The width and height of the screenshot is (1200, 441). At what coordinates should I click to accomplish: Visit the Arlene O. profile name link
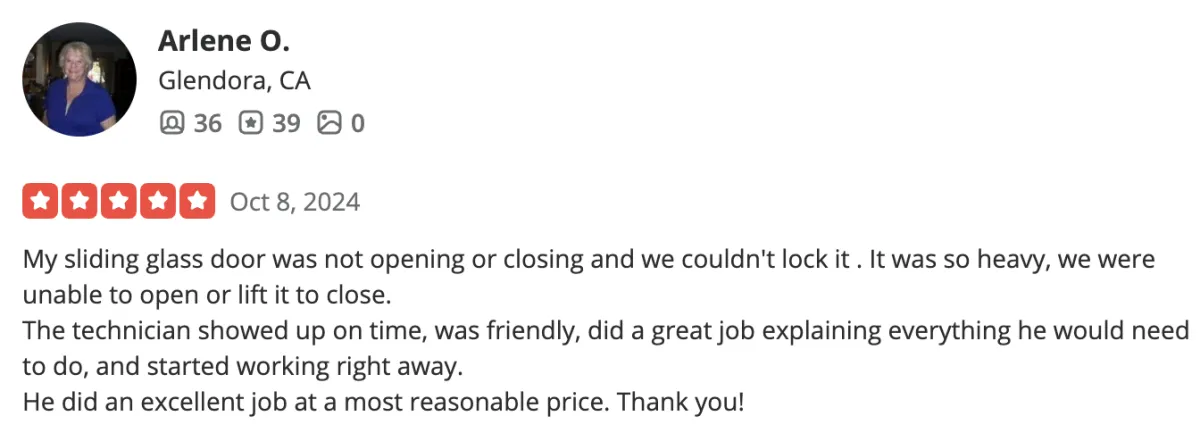pos(224,42)
